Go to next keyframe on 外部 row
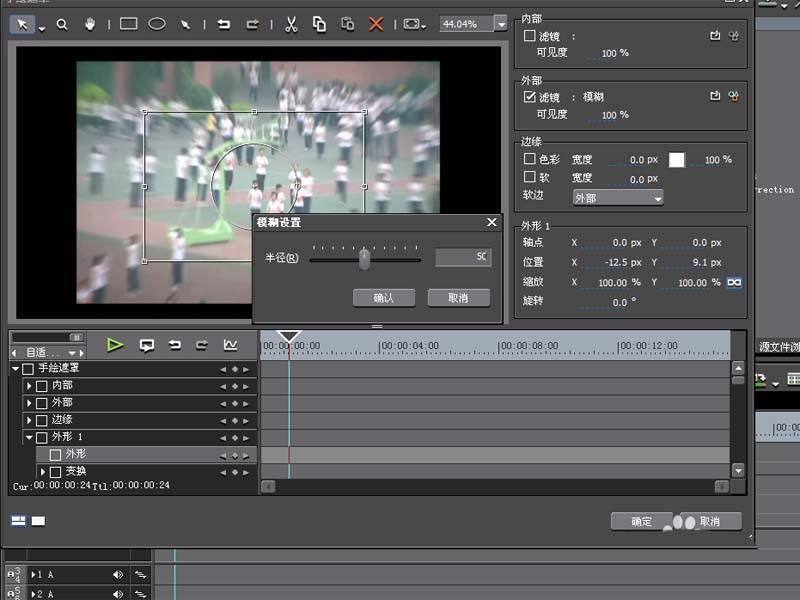This screenshot has height=600, width=800. (246, 404)
